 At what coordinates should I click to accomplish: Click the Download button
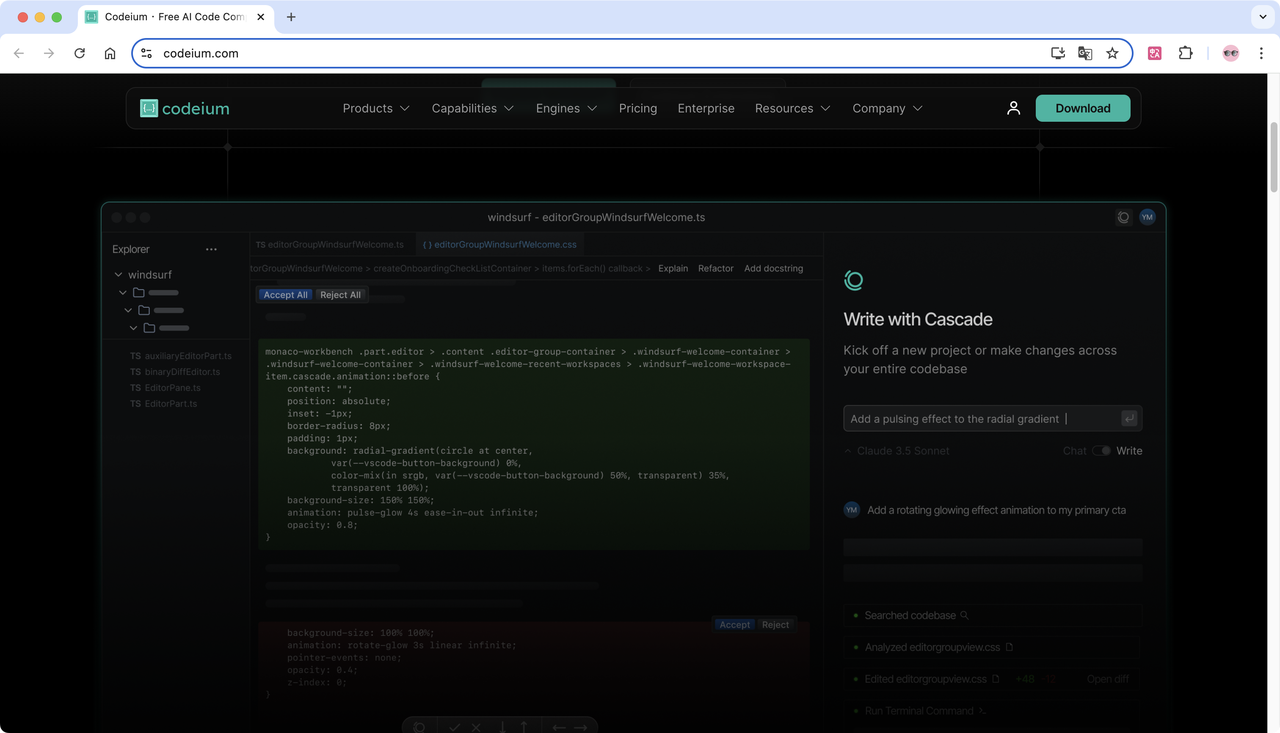[x=1083, y=108]
